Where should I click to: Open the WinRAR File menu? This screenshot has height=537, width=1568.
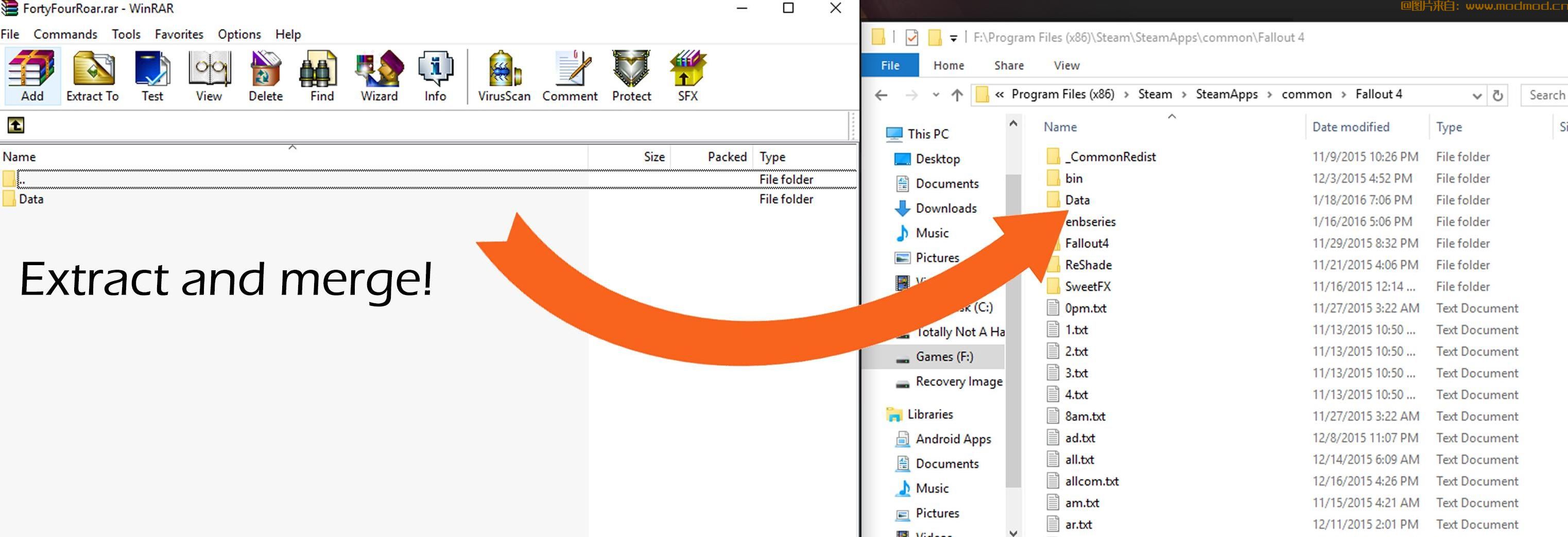(10, 34)
